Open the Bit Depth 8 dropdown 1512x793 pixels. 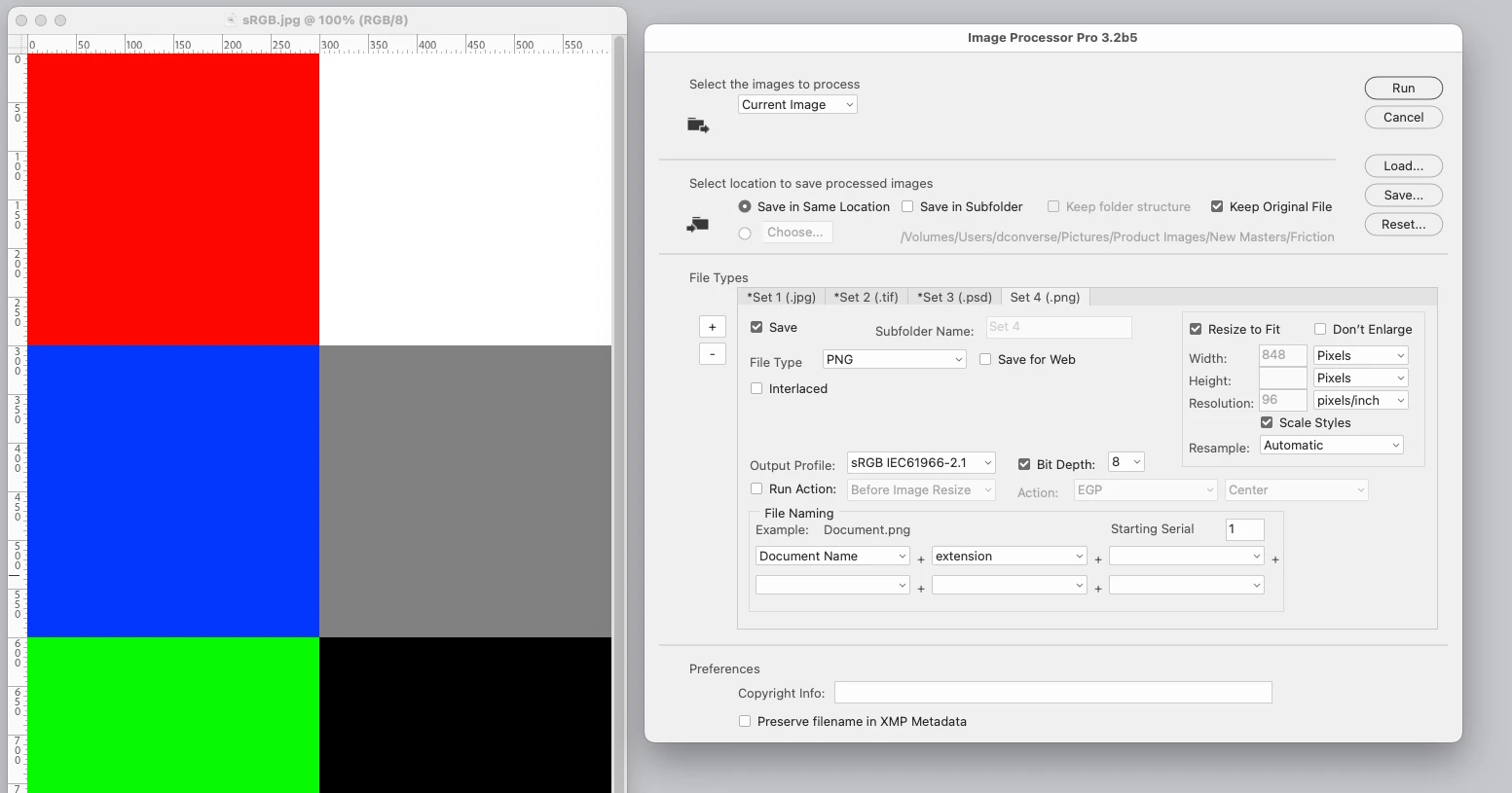[x=1126, y=462]
